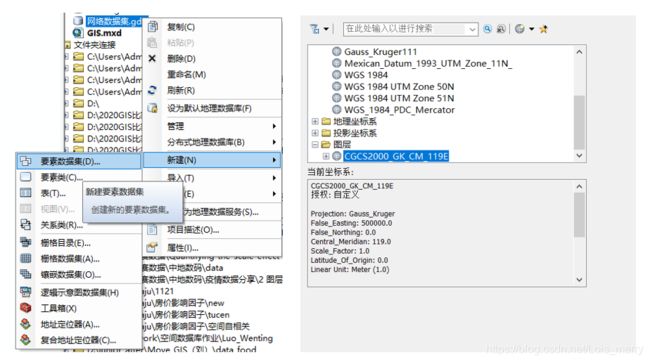This screenshot has width=650, height=362.
Task: Open the globe icon dropdown arrow
Action: click(x=531, y=29)
